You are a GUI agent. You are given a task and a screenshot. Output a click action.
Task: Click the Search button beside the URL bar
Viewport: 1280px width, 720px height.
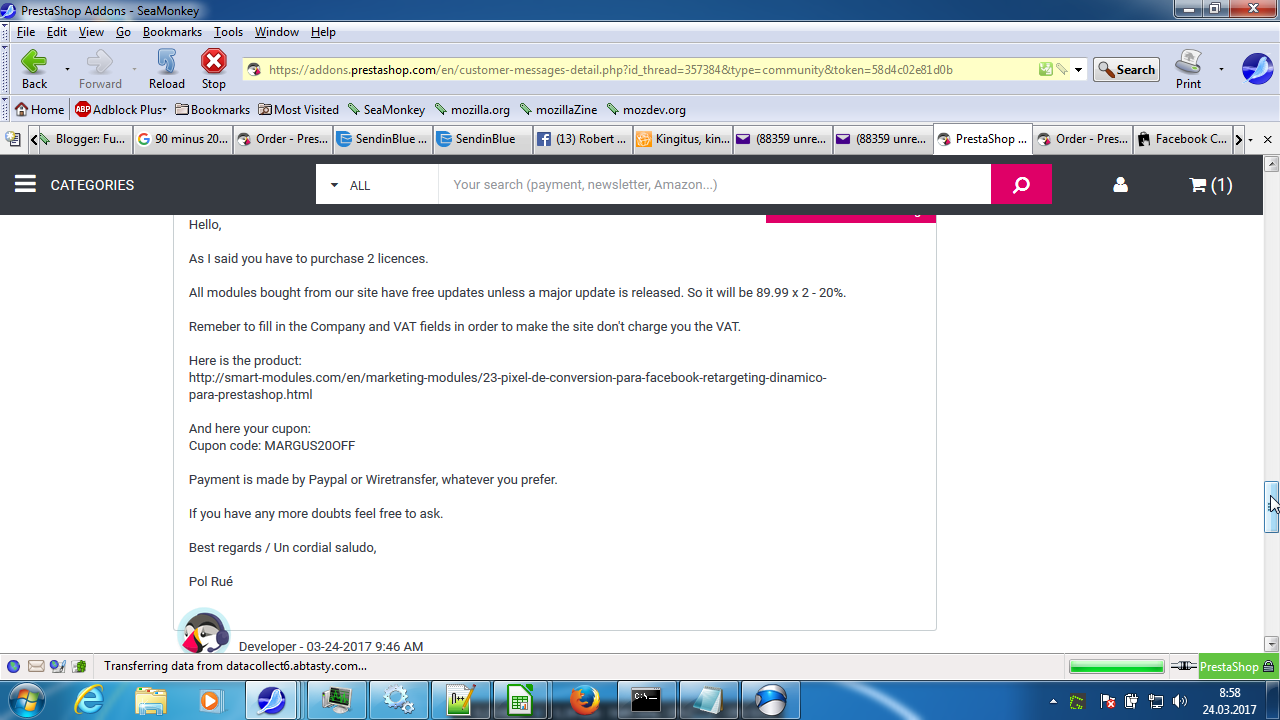[1126, 70]
